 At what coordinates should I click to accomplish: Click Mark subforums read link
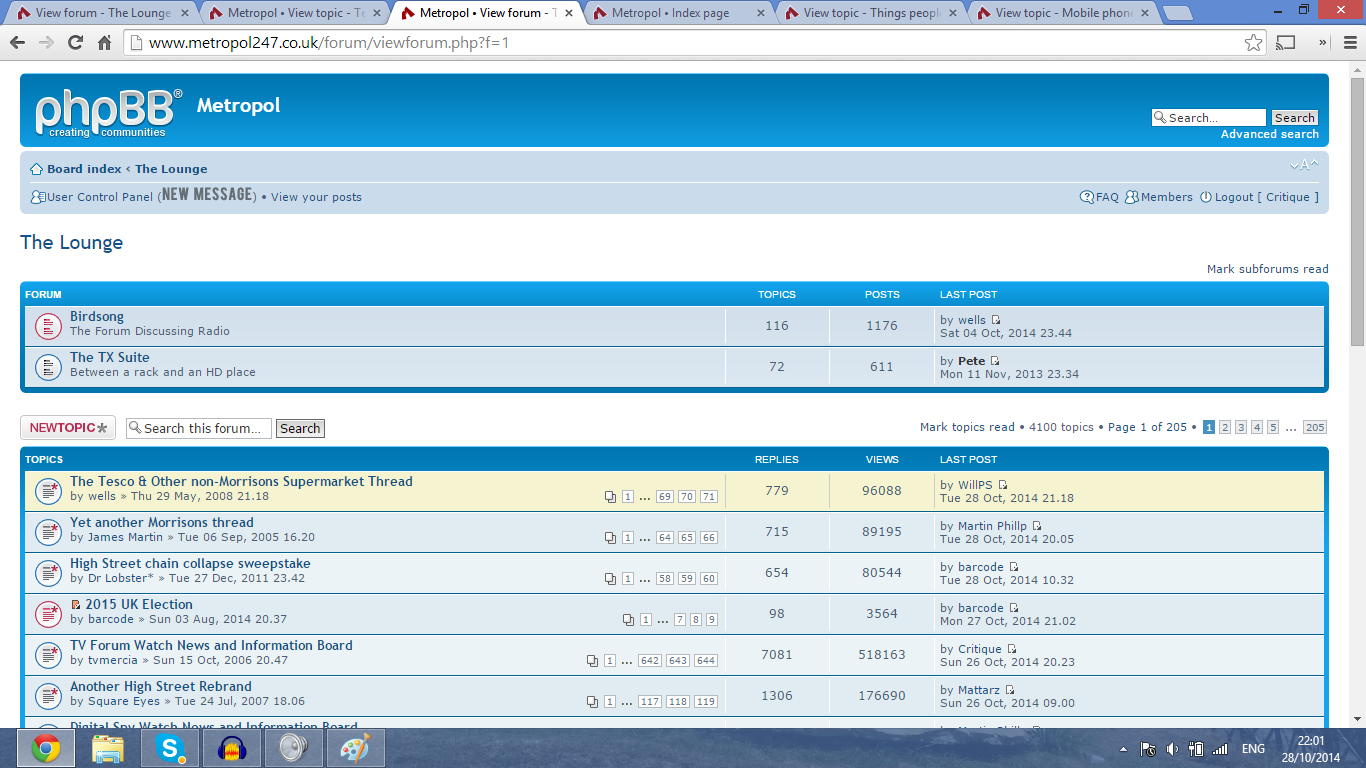[x=1267, y=269]
